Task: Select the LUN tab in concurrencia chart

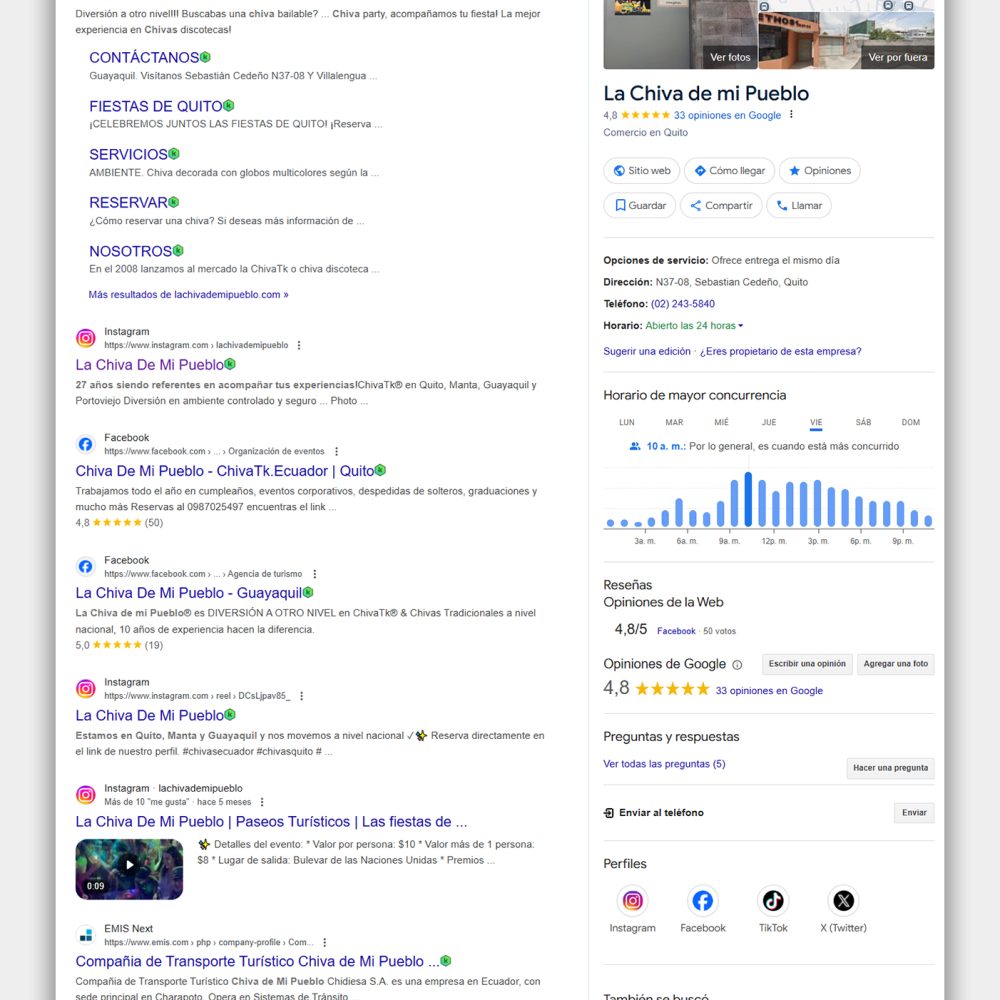Action: (626, 422)
